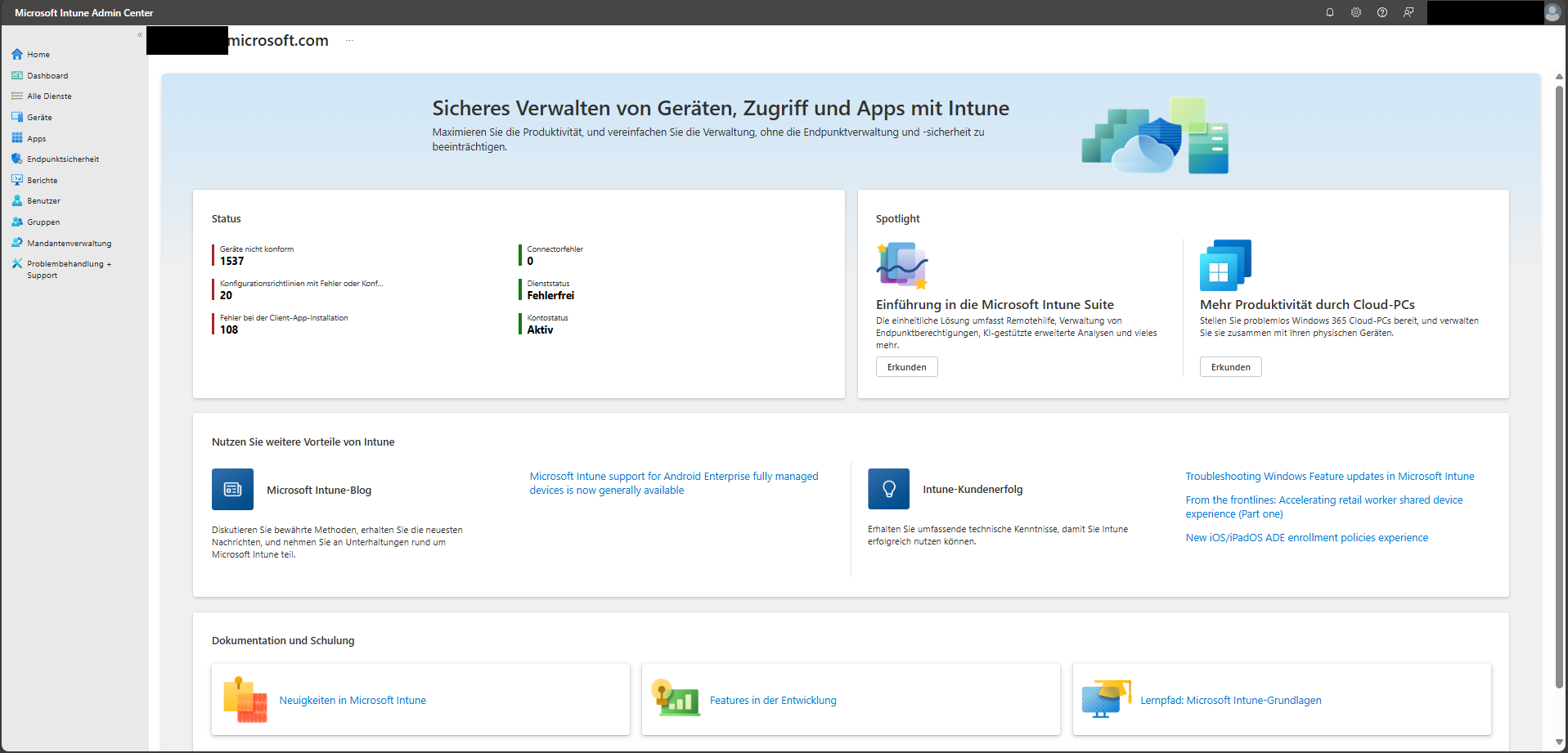Viewport: 1568px width, 753px height.
Task: Click the feedback icon in header
Action: tap(1409, 12)
